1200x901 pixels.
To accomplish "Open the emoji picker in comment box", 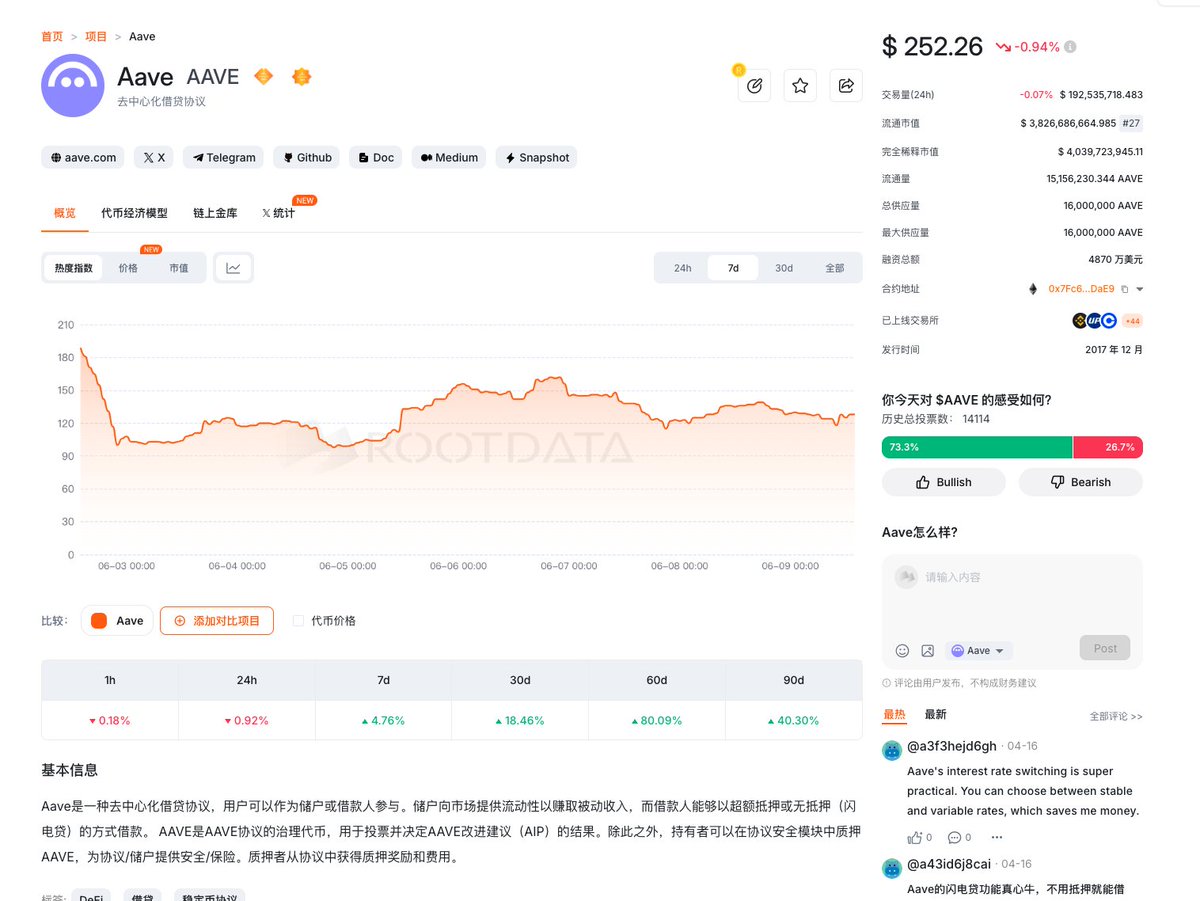I will click(x=902, y=650).
